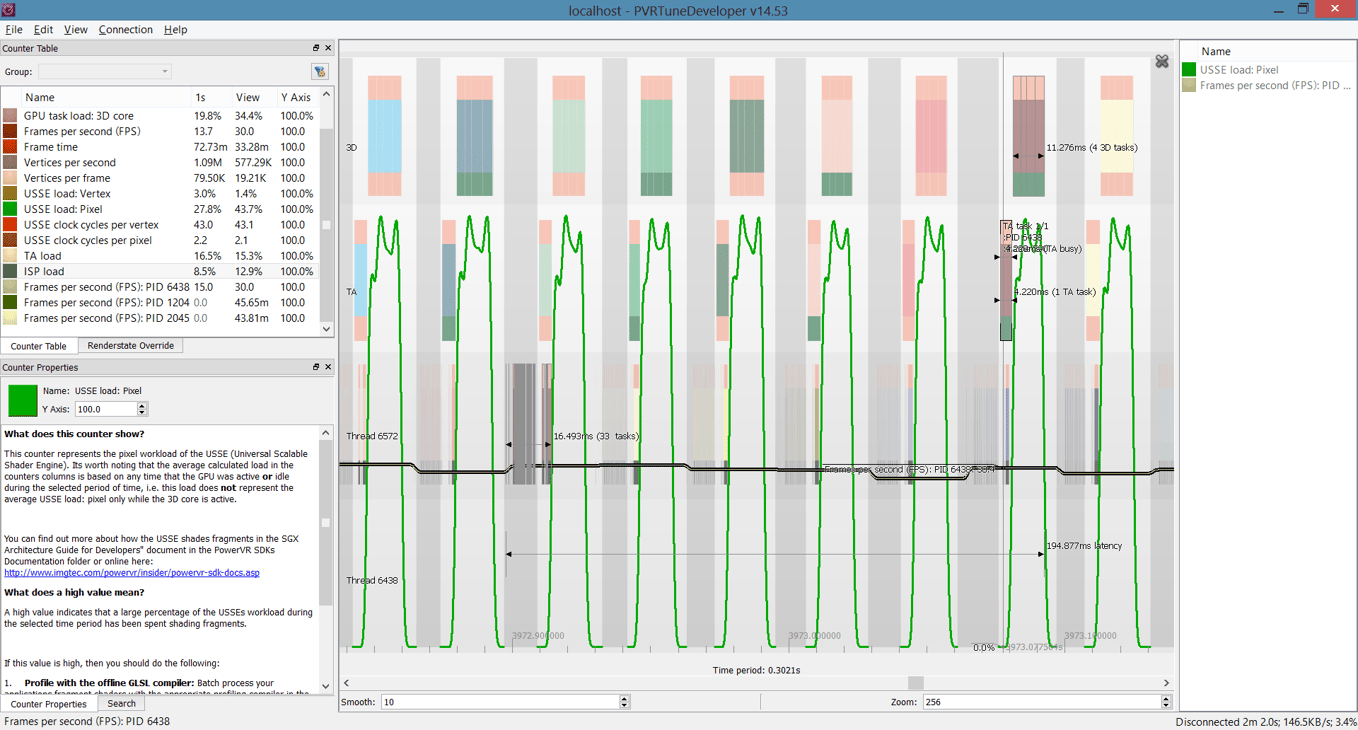Switch to the Renderstate Override tab
1358x730 pixels.
click(x=130, y=345)
